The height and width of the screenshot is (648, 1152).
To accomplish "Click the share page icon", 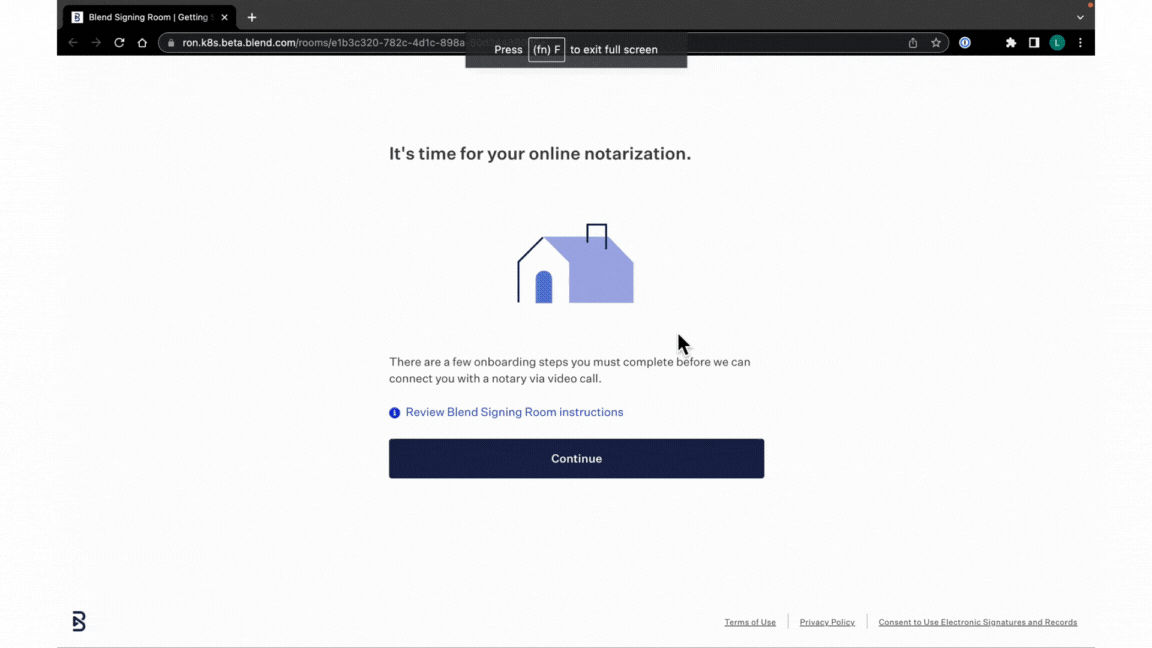I will click(912, 43).
